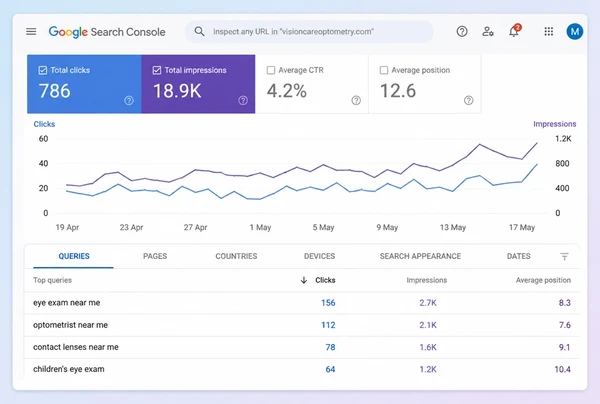The width and height of the screenshot is (600, 404).
Task: Switch to the Countries tab
Action: point(236,256)
